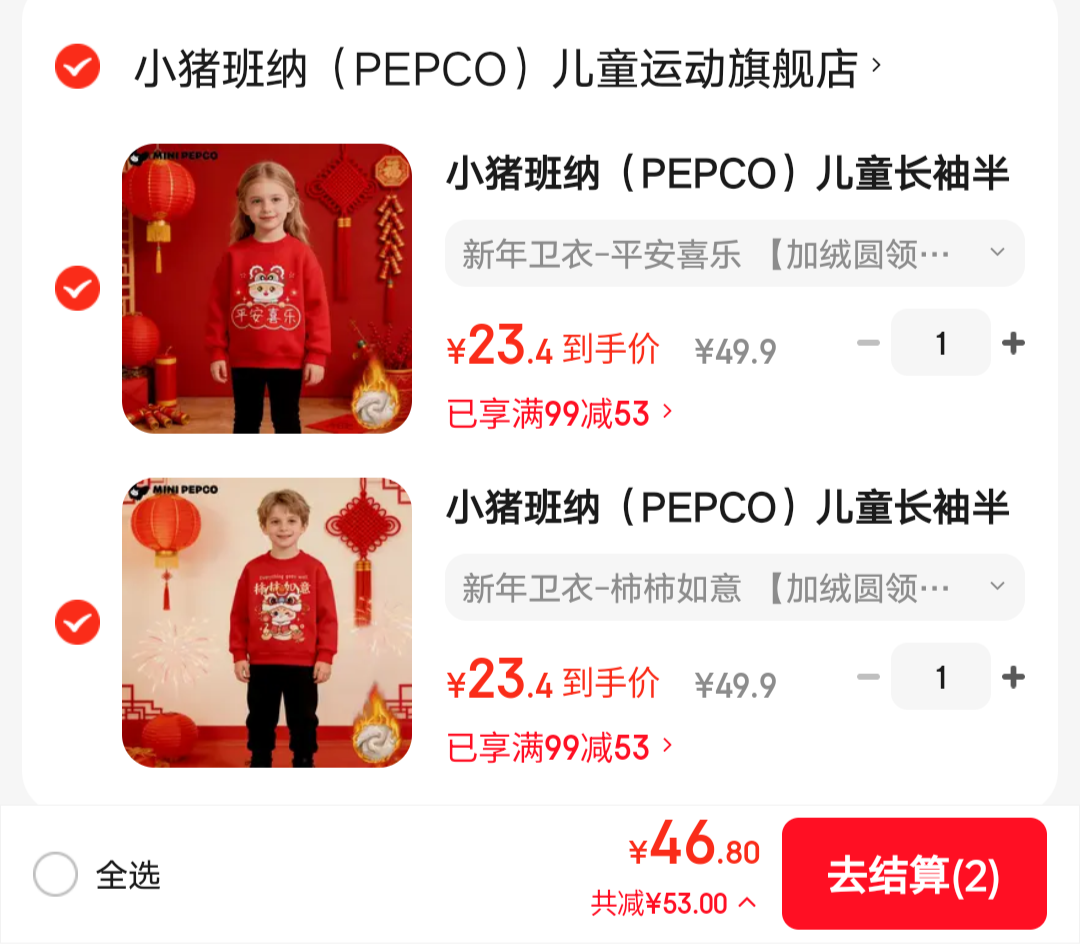Image resolution: width=1080 pixels, height=946 pixels.
Task: Decrease quantity of 平安喜乐 sweatshirt with minus
Action: tap(868, 342)
